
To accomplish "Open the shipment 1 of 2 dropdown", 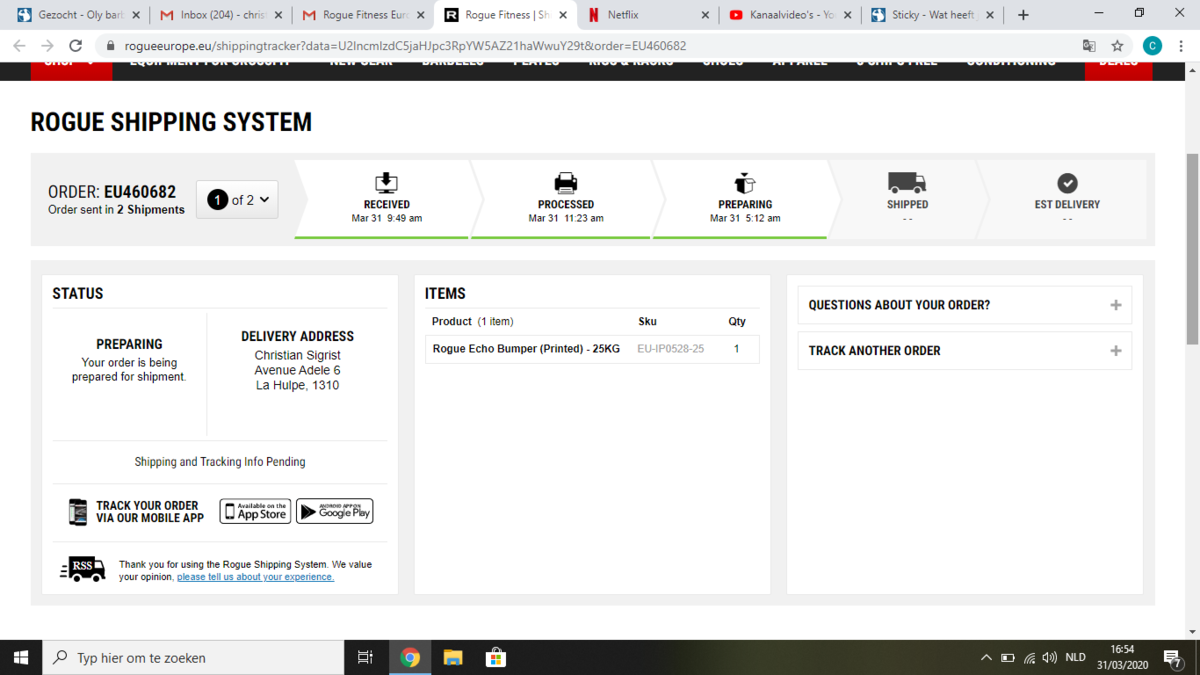I will 237,200.
